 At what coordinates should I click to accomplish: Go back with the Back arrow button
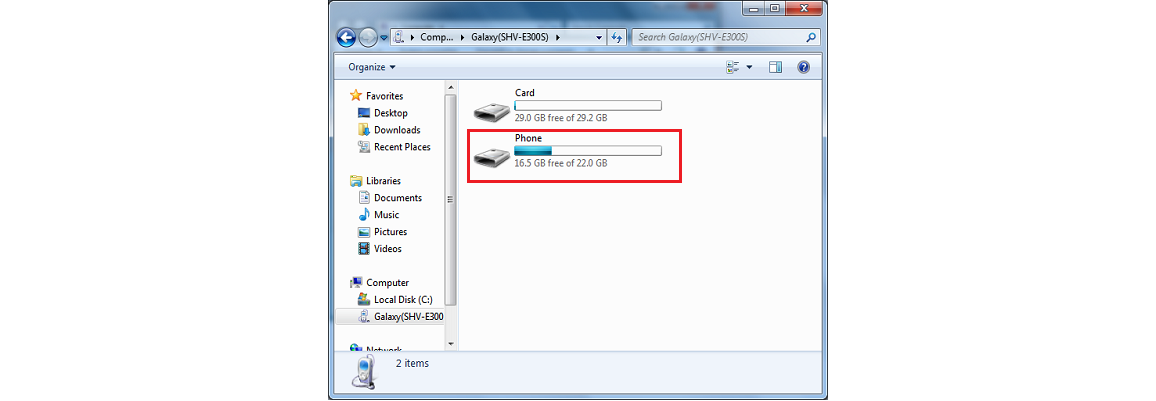coord(347,37)
